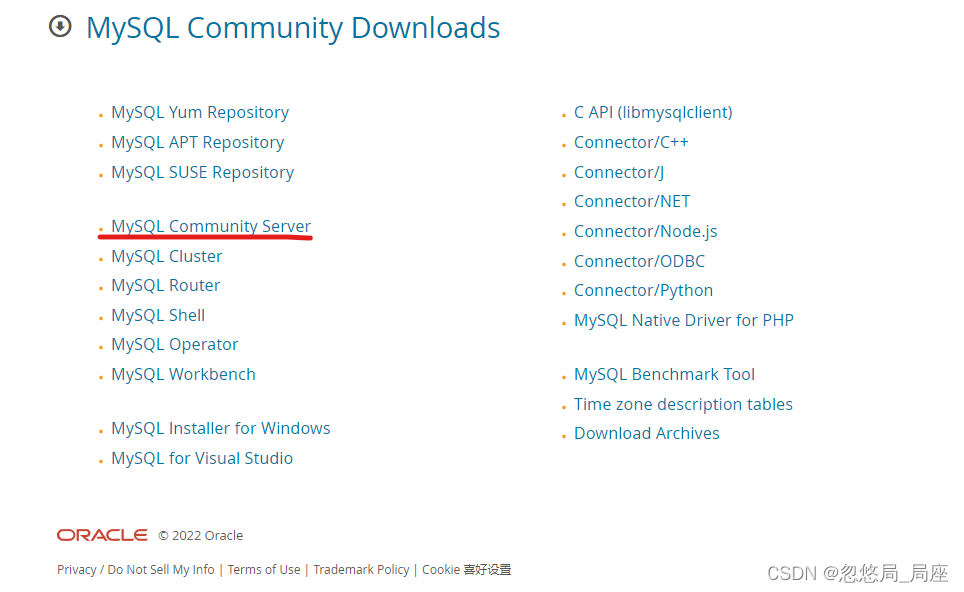The image size is (964, 592).
Task: Open the Terms of Use footer link
Action: pyautogui.click(x=264, y=570)
